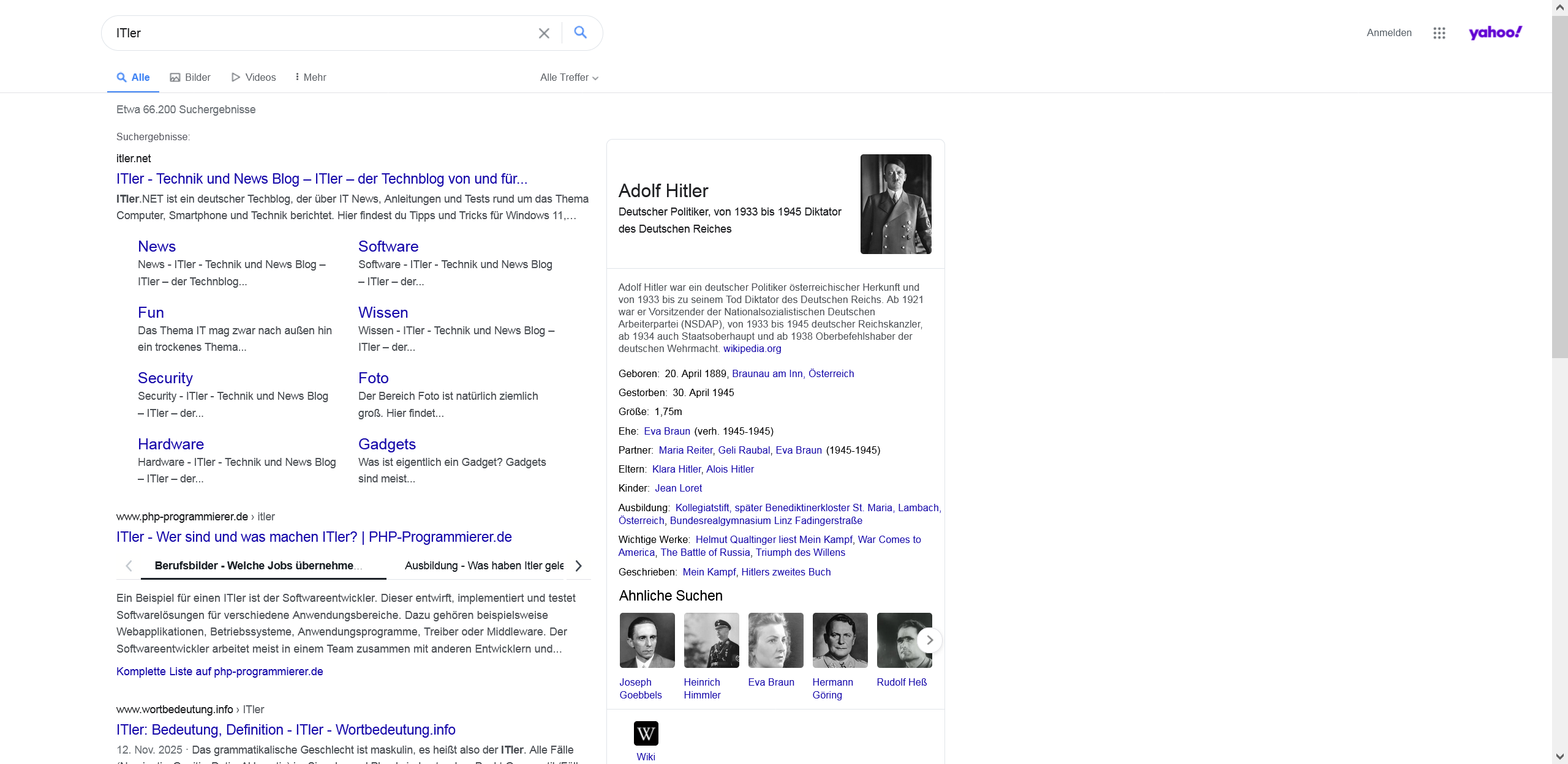
Task: Expand the Alle Treffer dropdown
Action: (569, 77)
